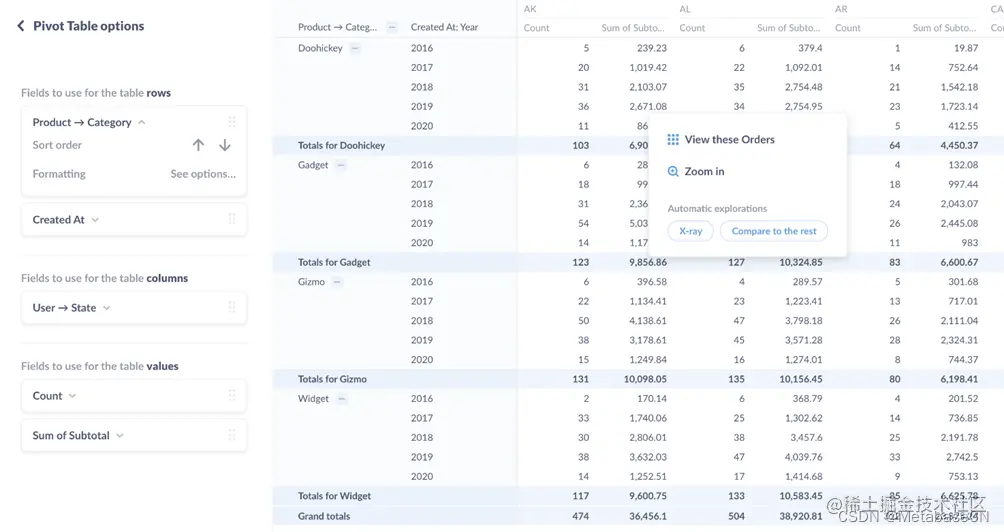The image size is (1004, 532).
Task: Select View these Orders in popup
Action: tap(729, 140)
